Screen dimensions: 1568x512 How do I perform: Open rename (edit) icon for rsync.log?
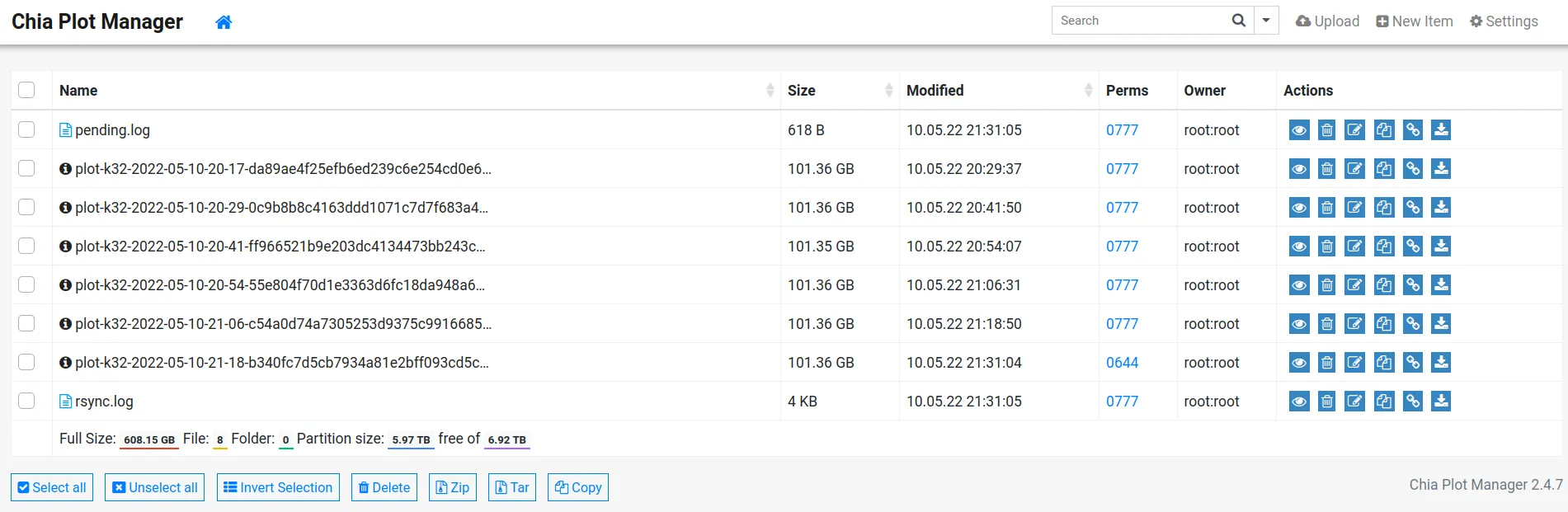coord(1355,402)
